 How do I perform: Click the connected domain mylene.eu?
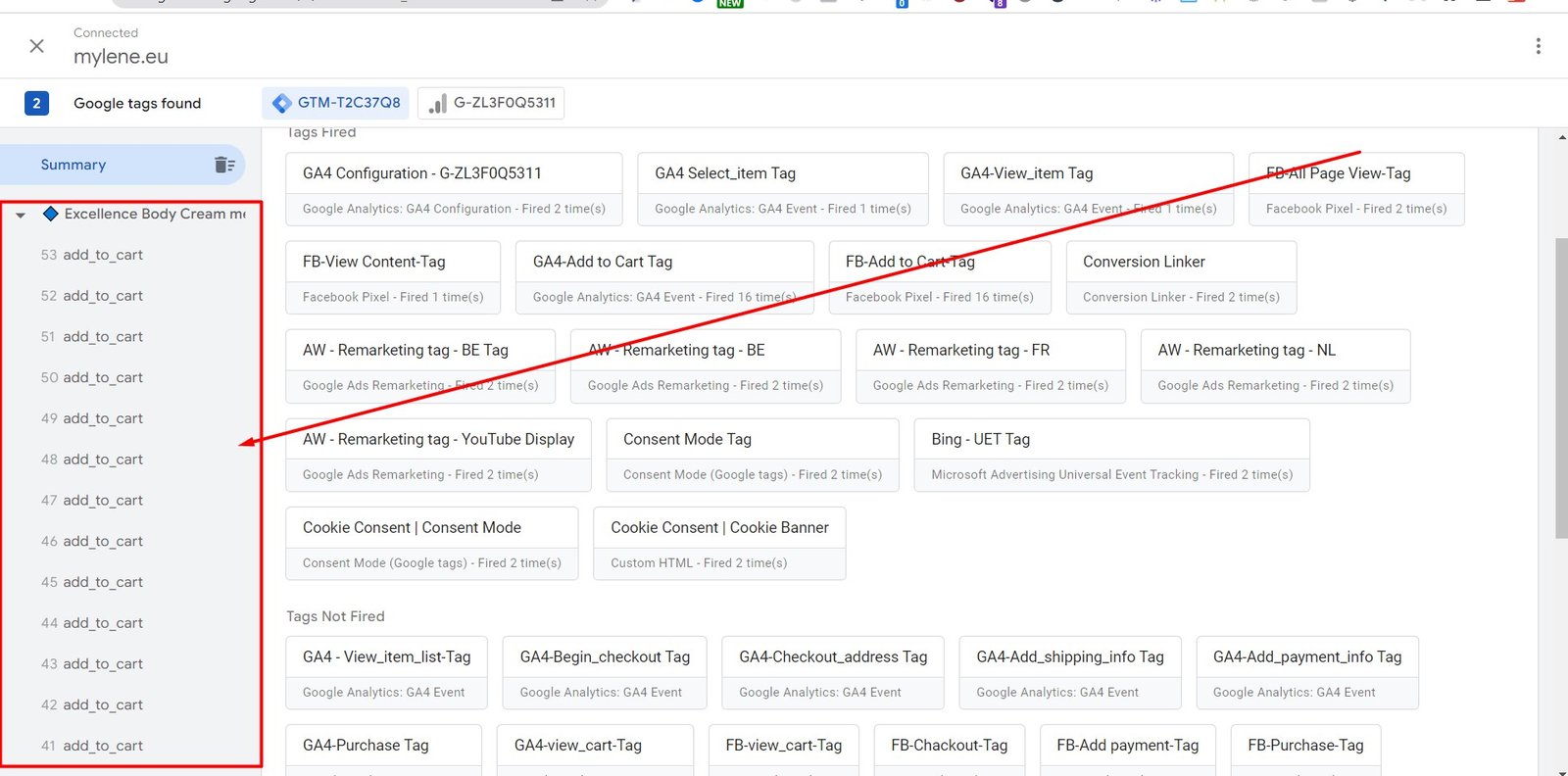click(x=122, y=57)
